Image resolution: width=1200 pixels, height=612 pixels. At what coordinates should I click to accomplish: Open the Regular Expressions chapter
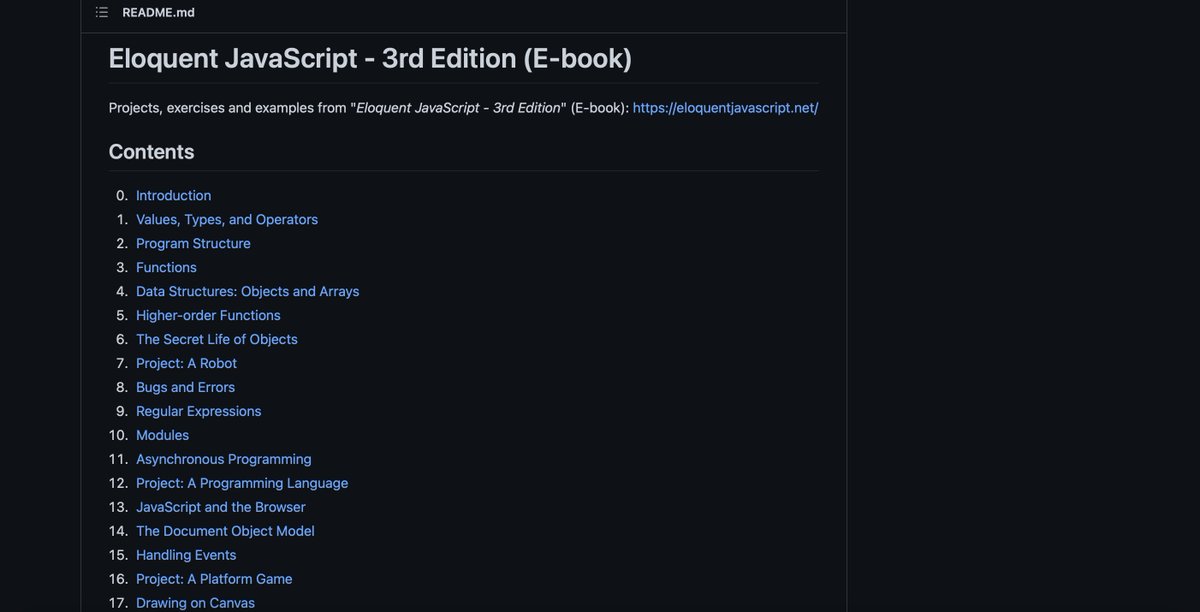click(199, 411)
